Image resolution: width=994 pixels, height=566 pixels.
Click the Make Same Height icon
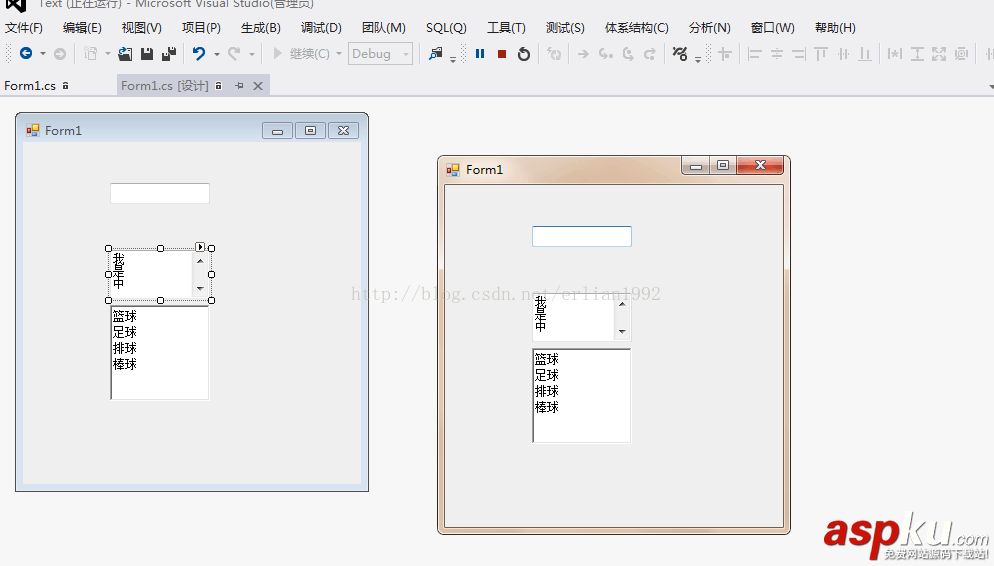click(917, 54)
